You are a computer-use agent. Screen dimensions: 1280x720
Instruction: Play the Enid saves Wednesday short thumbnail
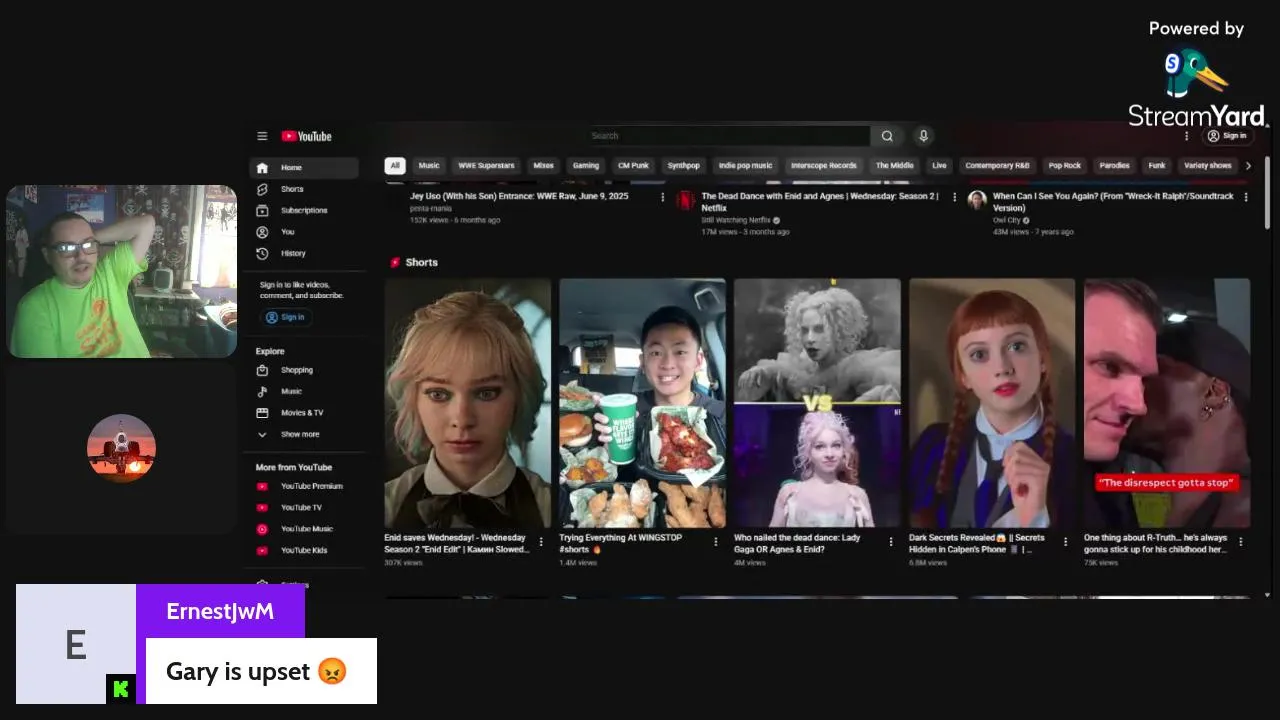467,403
